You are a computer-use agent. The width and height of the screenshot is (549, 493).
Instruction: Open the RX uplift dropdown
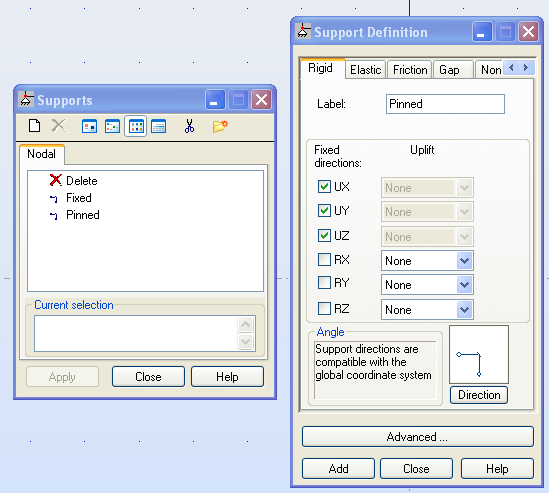click(427, 261)
